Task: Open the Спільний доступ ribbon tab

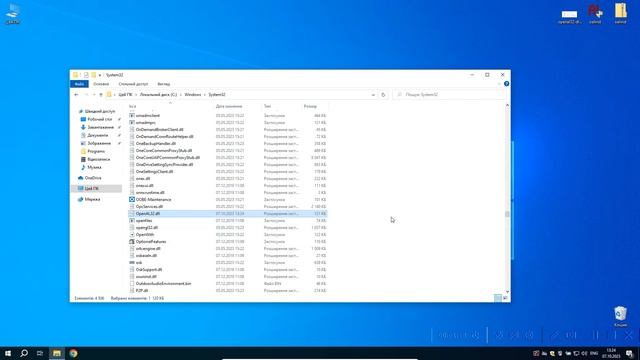Action: pyautogui.click(x=133, y=84)
